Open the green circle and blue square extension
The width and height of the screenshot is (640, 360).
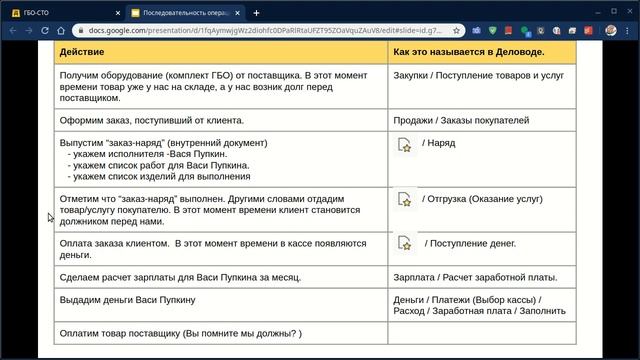(525, 31)
